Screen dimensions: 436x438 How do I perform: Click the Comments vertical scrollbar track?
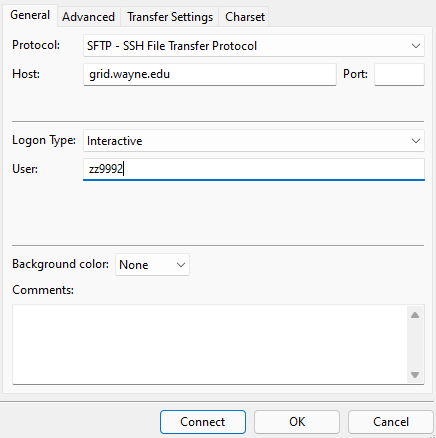coord(415,345)
